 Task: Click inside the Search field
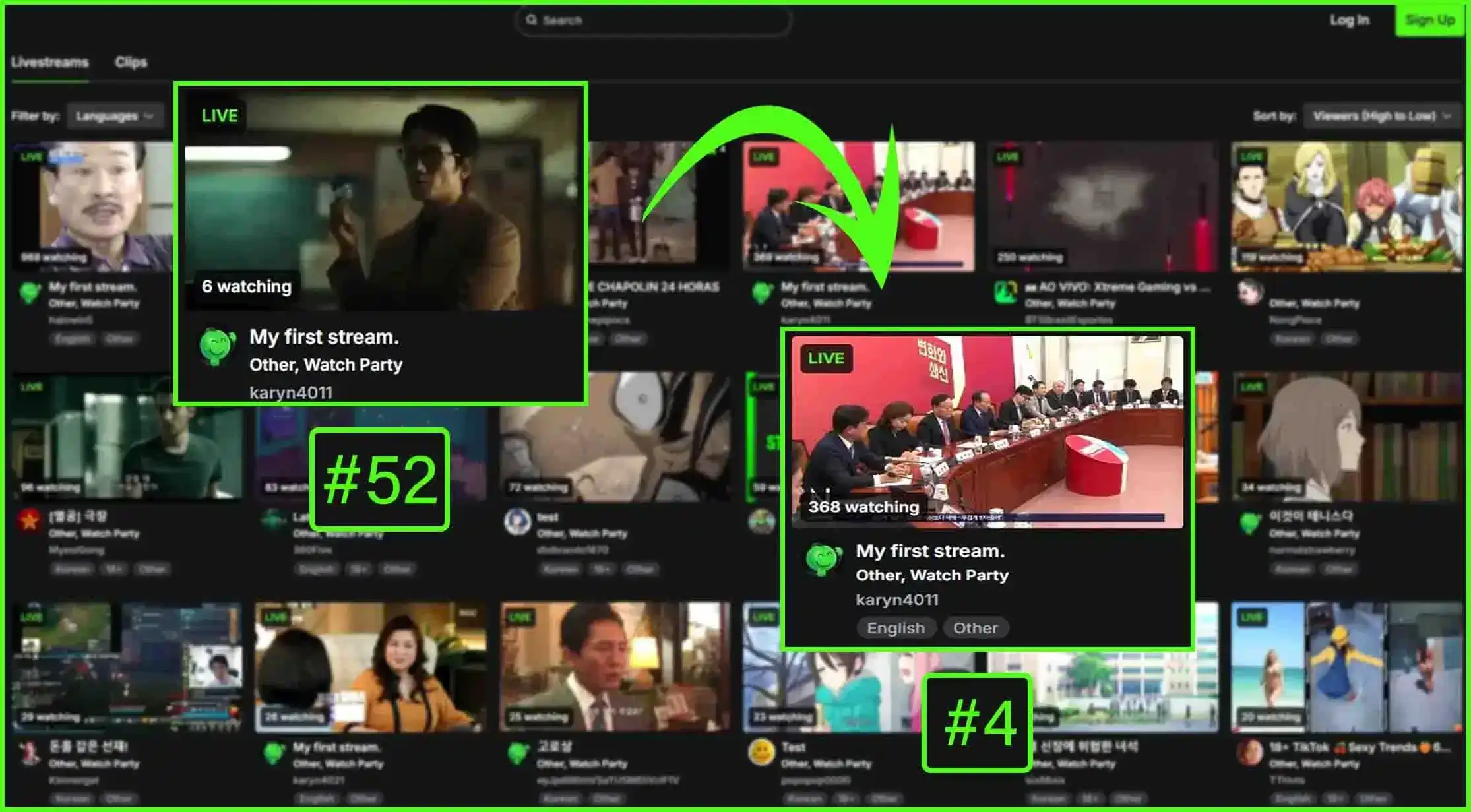660,20
